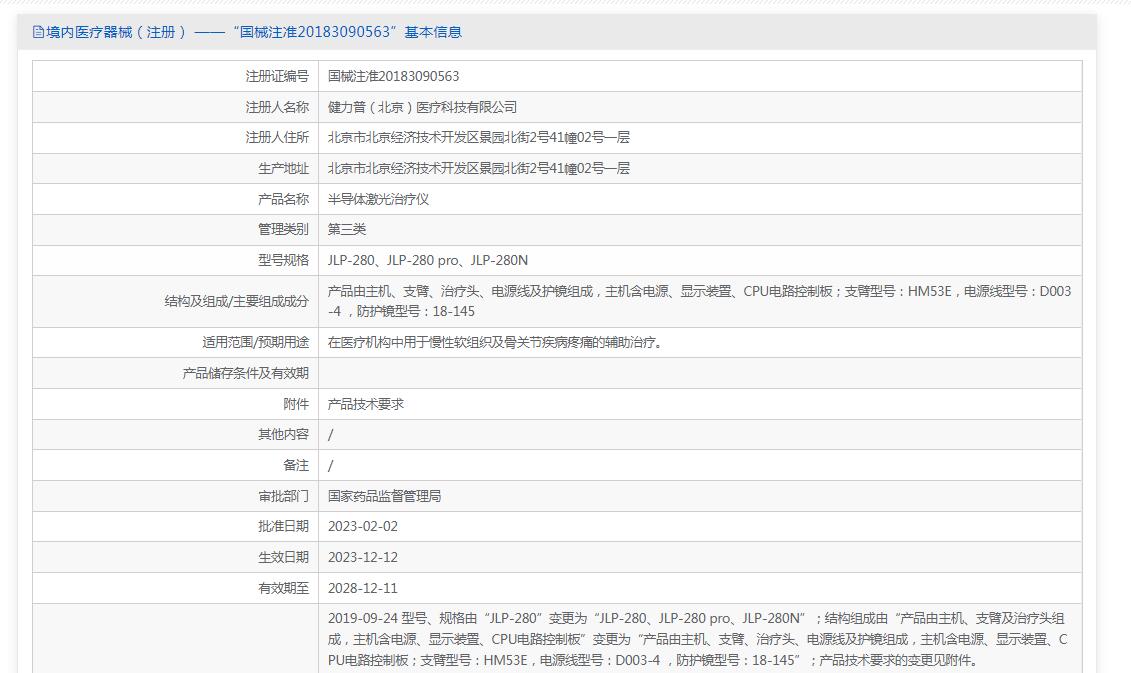Select the label "产品名称"
Viewport: 1131px width, 673px height.
click(x=283, y=199)
